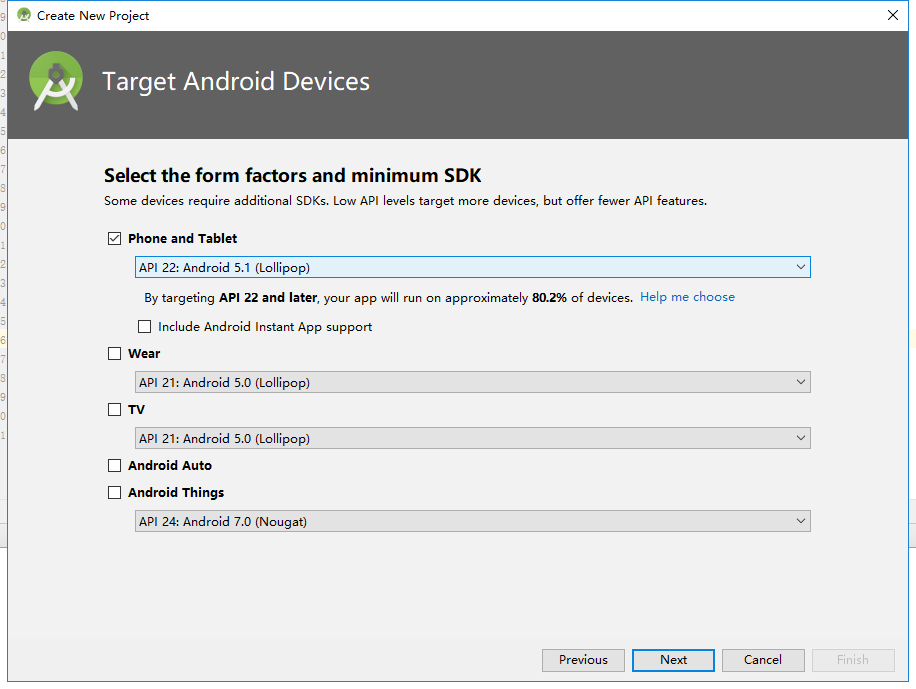This screenshot has height=689, width=916.
Task: Uncheck the Phone and Tablet checkbox
Action: point(114,238)
